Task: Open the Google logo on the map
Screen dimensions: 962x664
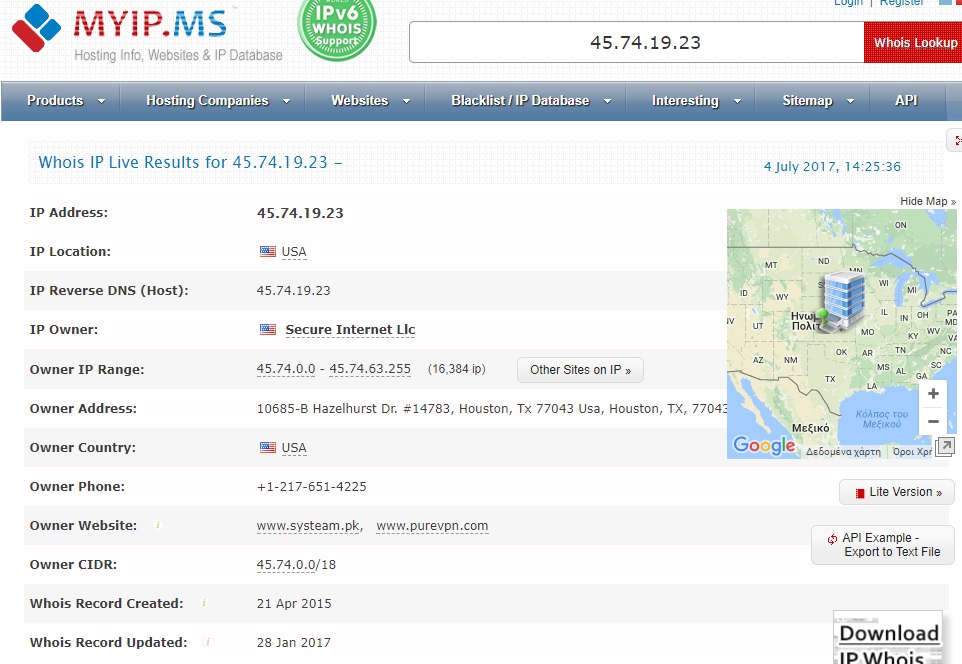Action: pyautogui.click(x=764, y=445)
